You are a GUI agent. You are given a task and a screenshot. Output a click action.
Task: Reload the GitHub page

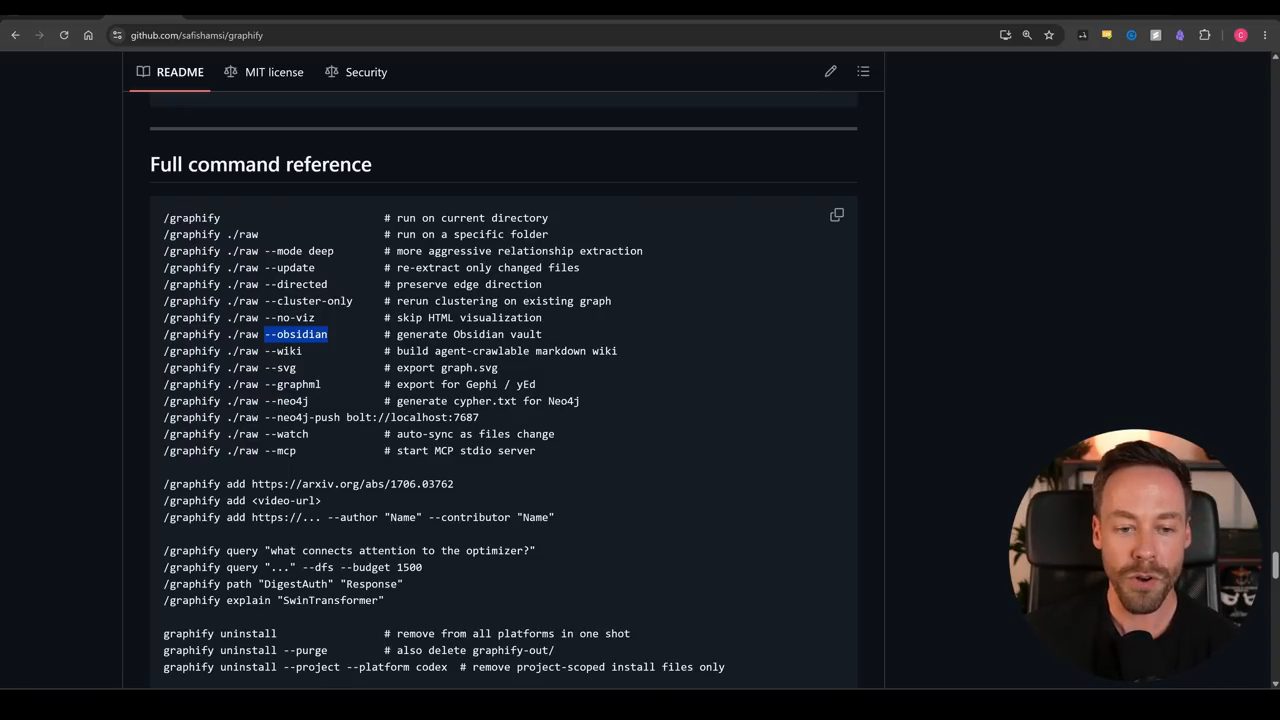pyautogui.click(x=64, y=35)
